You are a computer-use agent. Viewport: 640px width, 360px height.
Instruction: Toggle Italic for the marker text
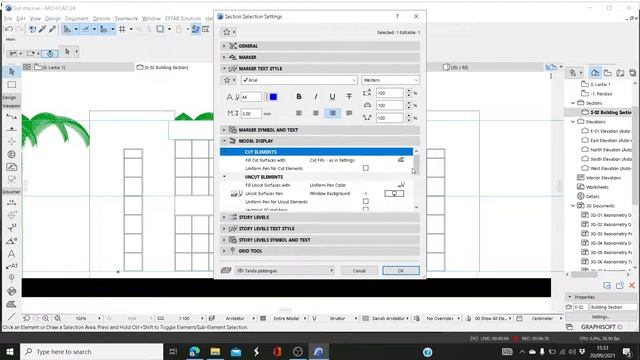tap(316, 96)
